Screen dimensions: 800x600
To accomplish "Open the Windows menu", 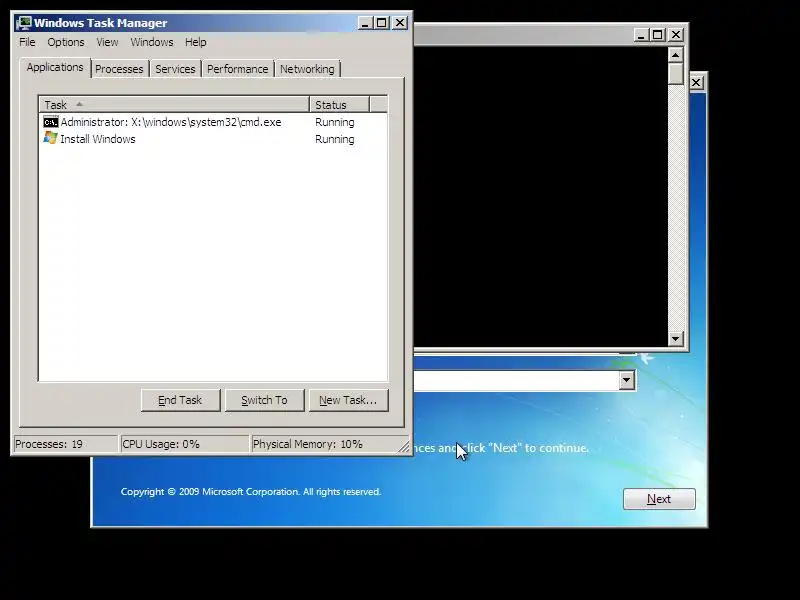I will pos(152,42).
